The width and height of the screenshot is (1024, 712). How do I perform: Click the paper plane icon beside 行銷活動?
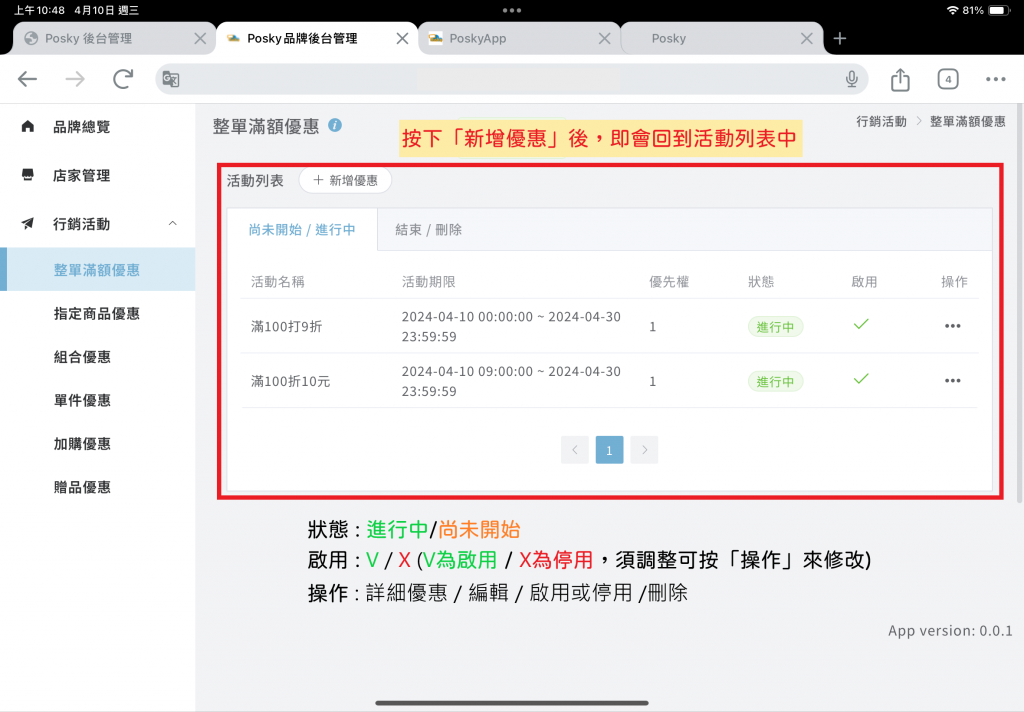click(x=27, y=223)
